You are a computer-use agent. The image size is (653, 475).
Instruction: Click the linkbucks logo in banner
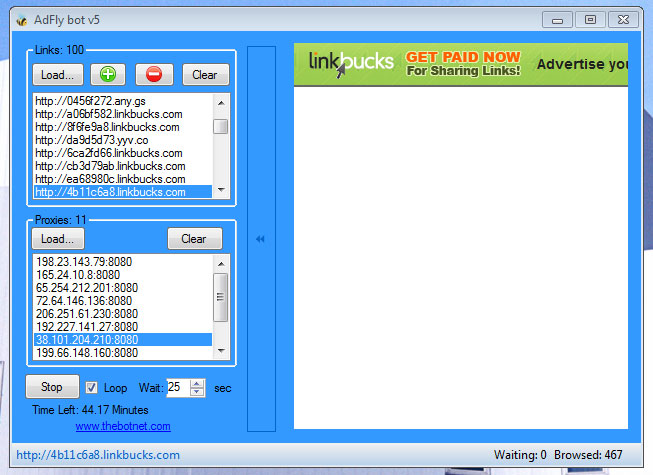pyautogui.click(x=351, y=63)
